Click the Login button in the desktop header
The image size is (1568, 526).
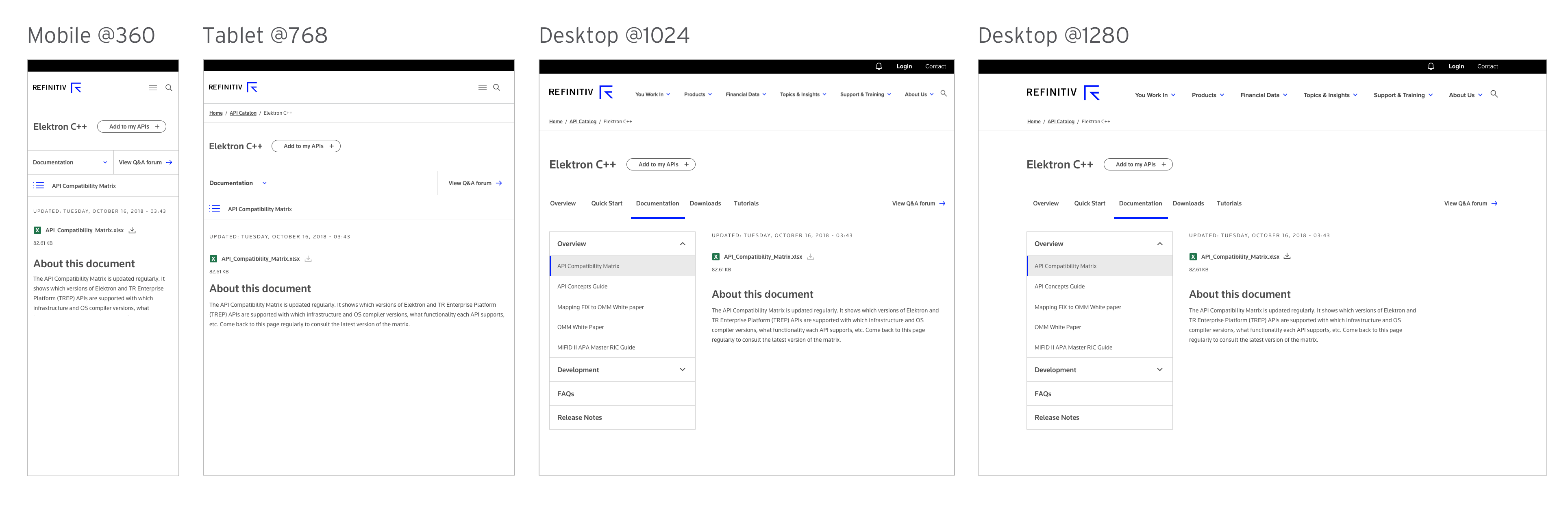coord(904,66)
